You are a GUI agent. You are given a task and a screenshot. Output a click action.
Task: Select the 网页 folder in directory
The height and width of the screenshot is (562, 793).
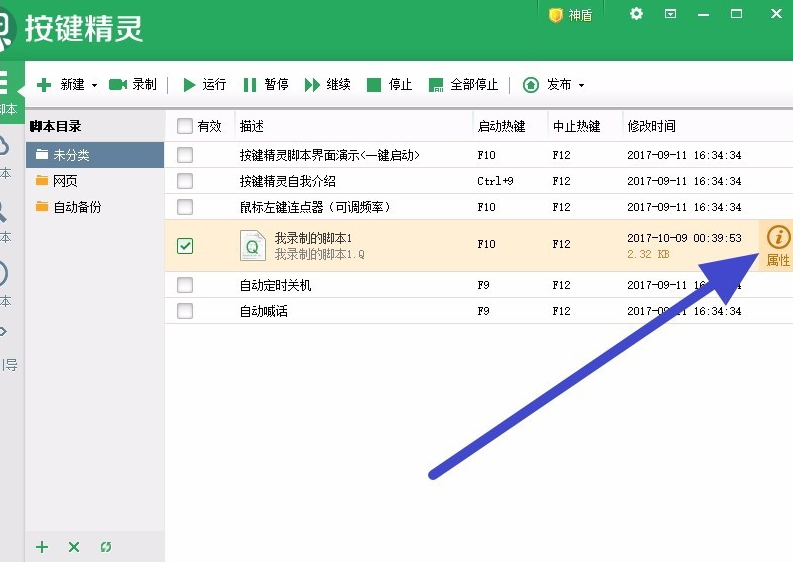pos(65,181)
